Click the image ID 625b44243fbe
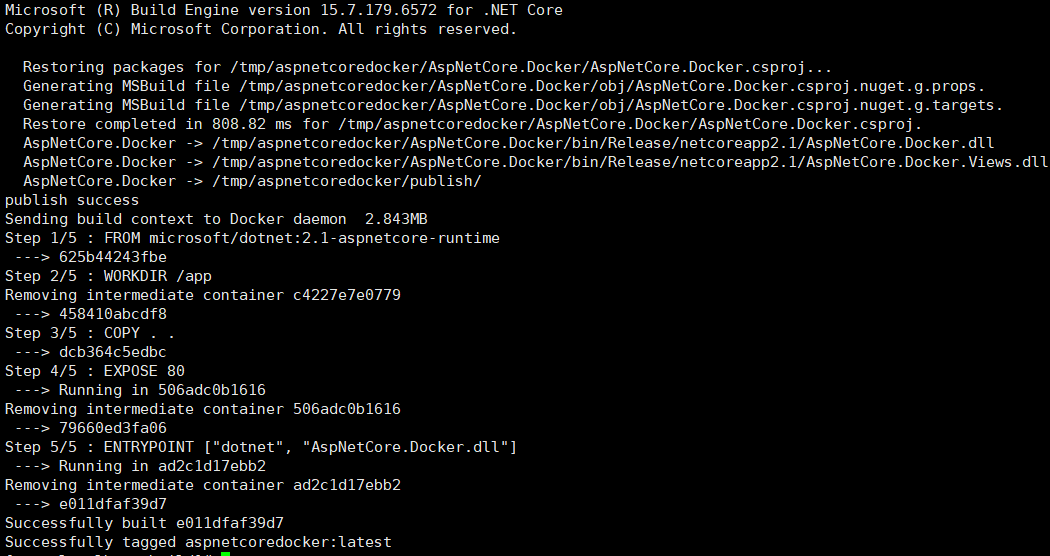 [112, 257]
